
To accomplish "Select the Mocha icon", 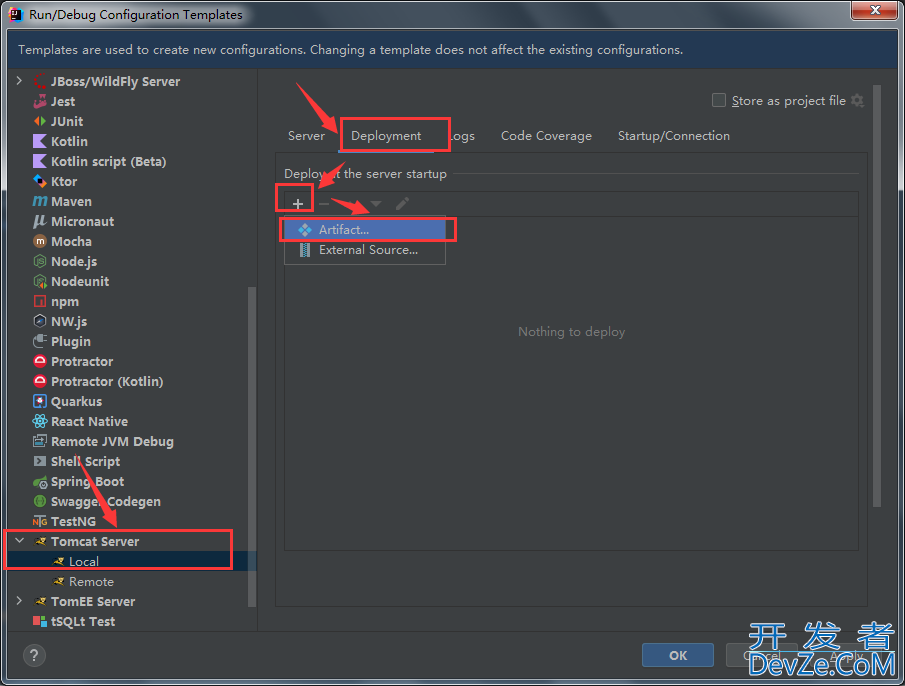I will click(39, 241).
